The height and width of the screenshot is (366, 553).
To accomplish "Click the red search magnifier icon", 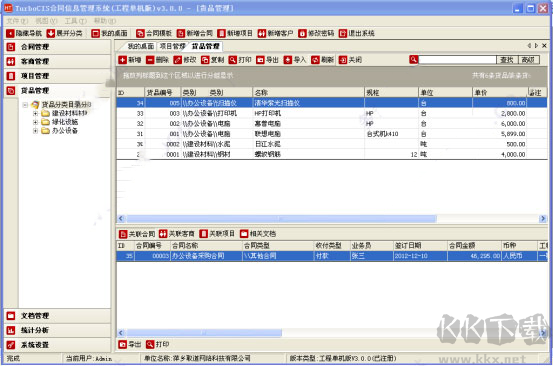I will point(413,60).
